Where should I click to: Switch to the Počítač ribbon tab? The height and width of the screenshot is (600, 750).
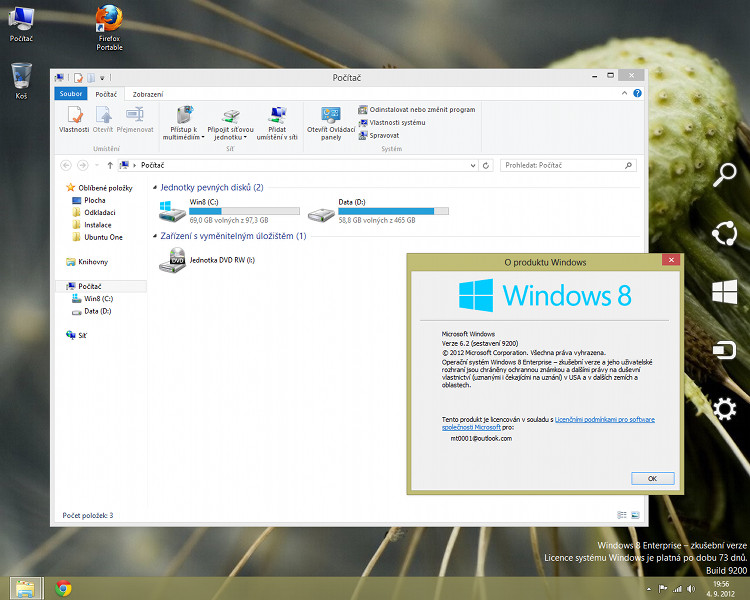(x=106, y=94)
